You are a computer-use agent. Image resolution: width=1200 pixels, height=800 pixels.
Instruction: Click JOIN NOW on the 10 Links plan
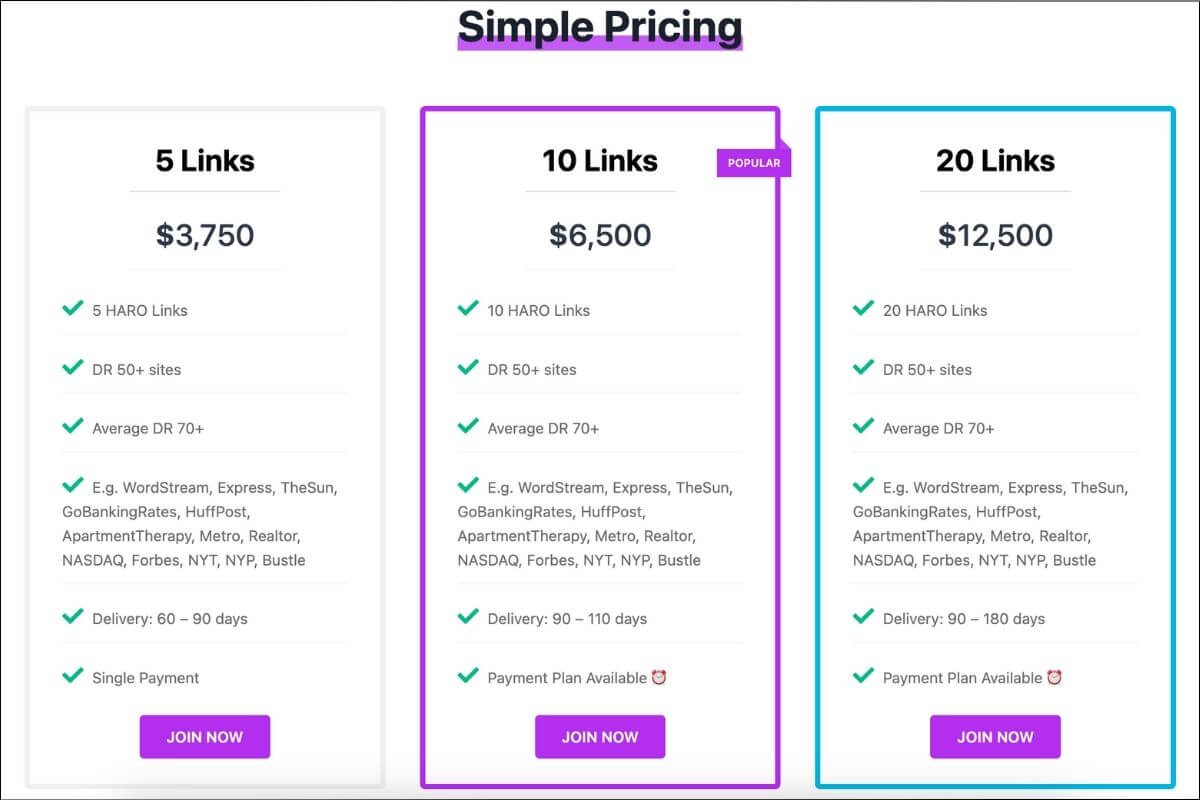[x=600, y=737]
